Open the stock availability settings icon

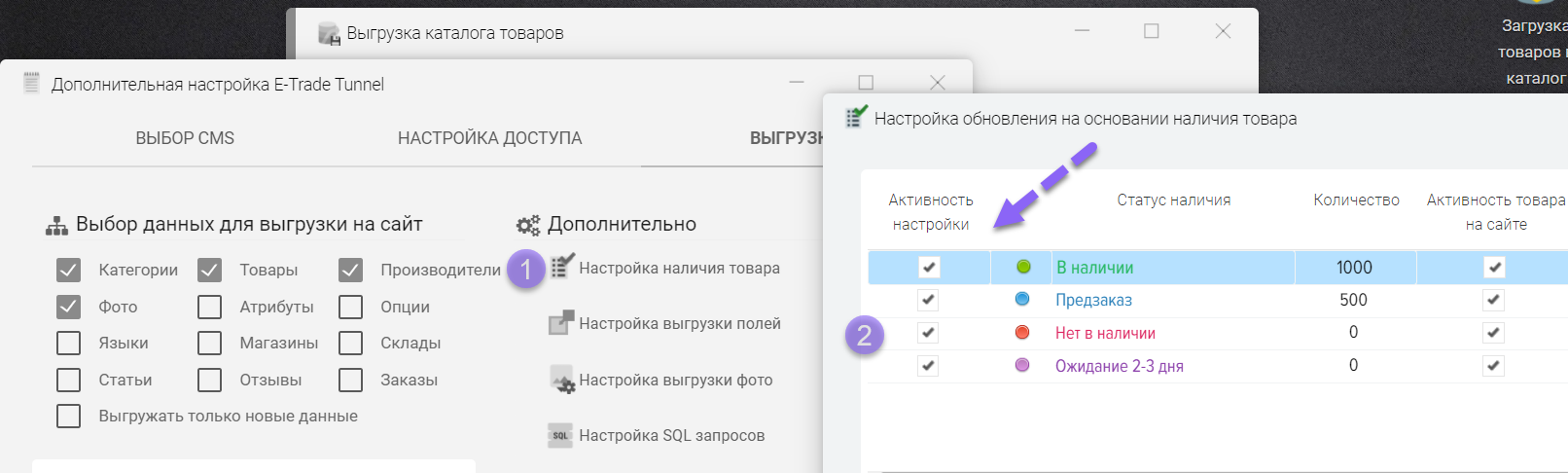point(562,266)
